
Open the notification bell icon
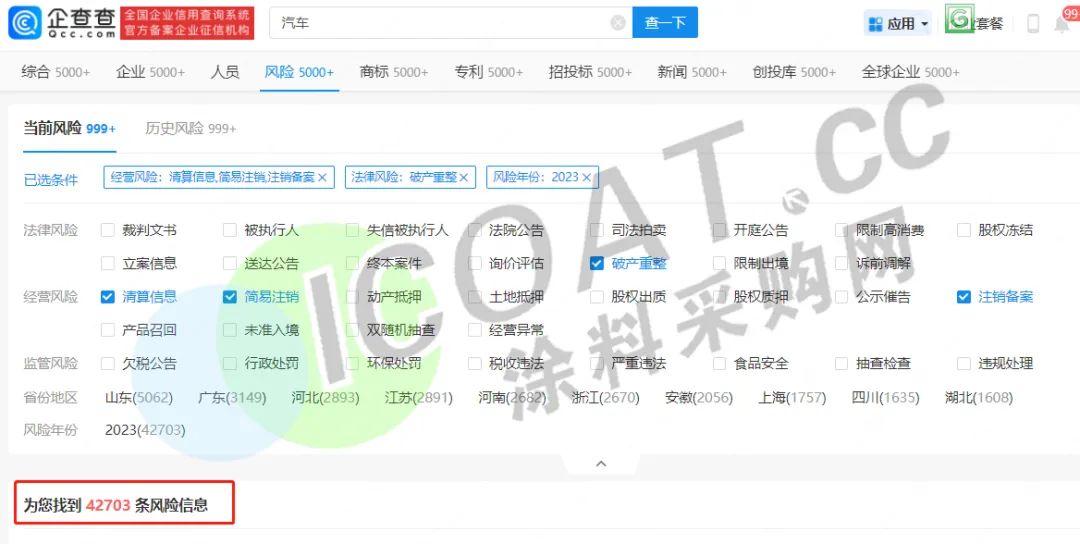coord(1061,23)
